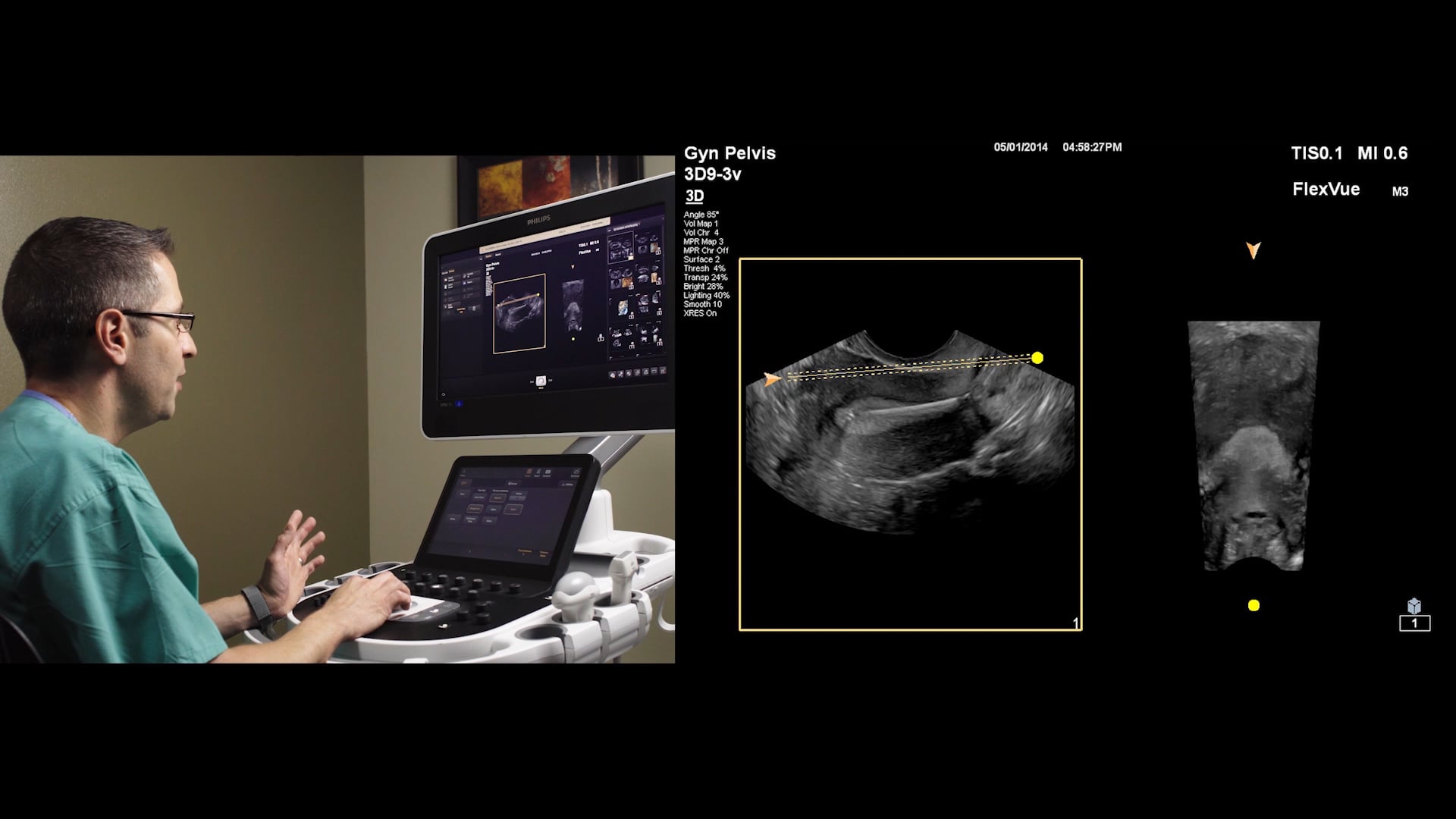Click the frame number 1 button under the orientation cube
This screenshot has width=1456, height=819.
(x=1415, y=623)
